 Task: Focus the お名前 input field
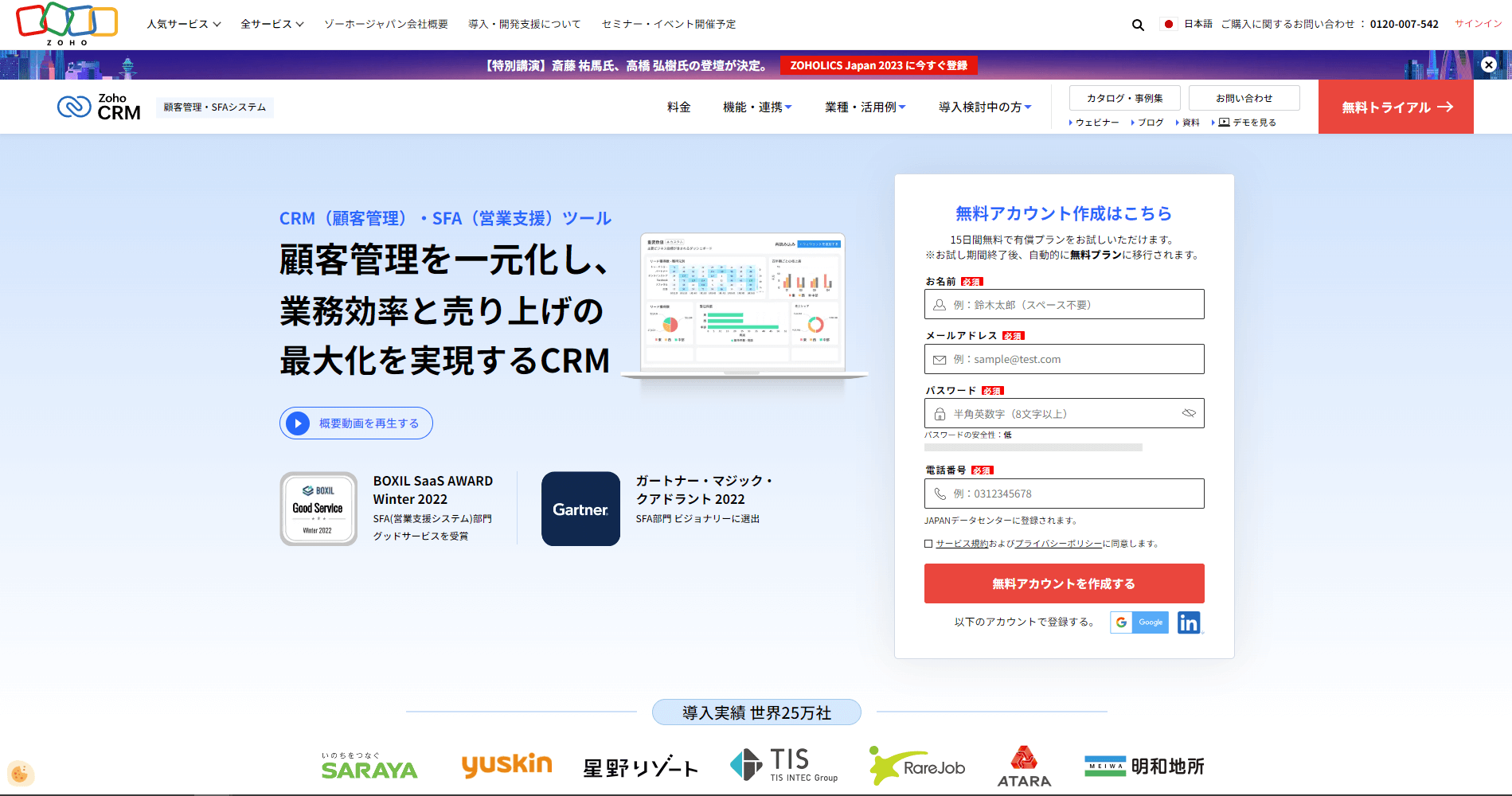[1064, 304]
